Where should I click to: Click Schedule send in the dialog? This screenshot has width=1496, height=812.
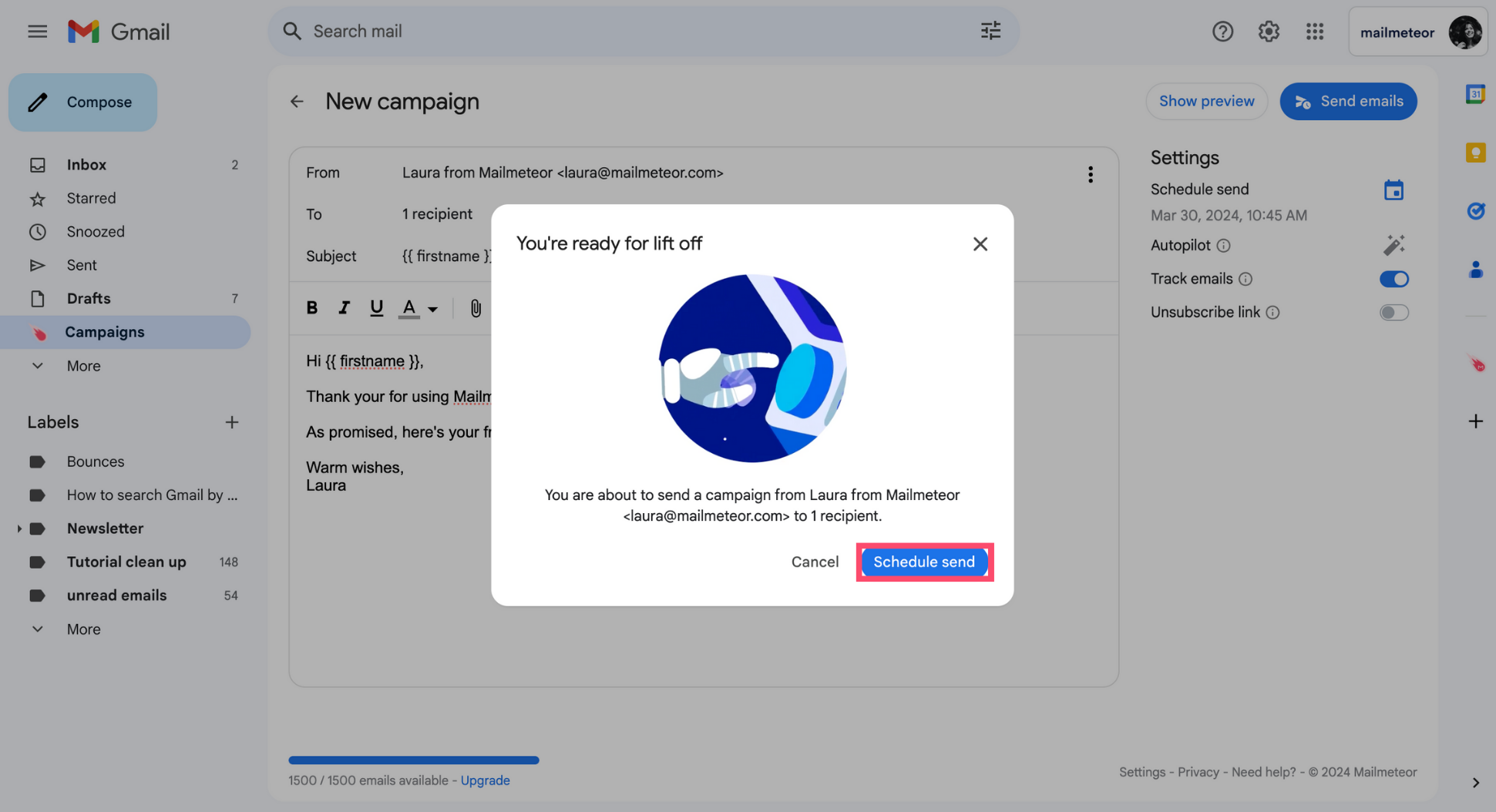pos(924,562)
